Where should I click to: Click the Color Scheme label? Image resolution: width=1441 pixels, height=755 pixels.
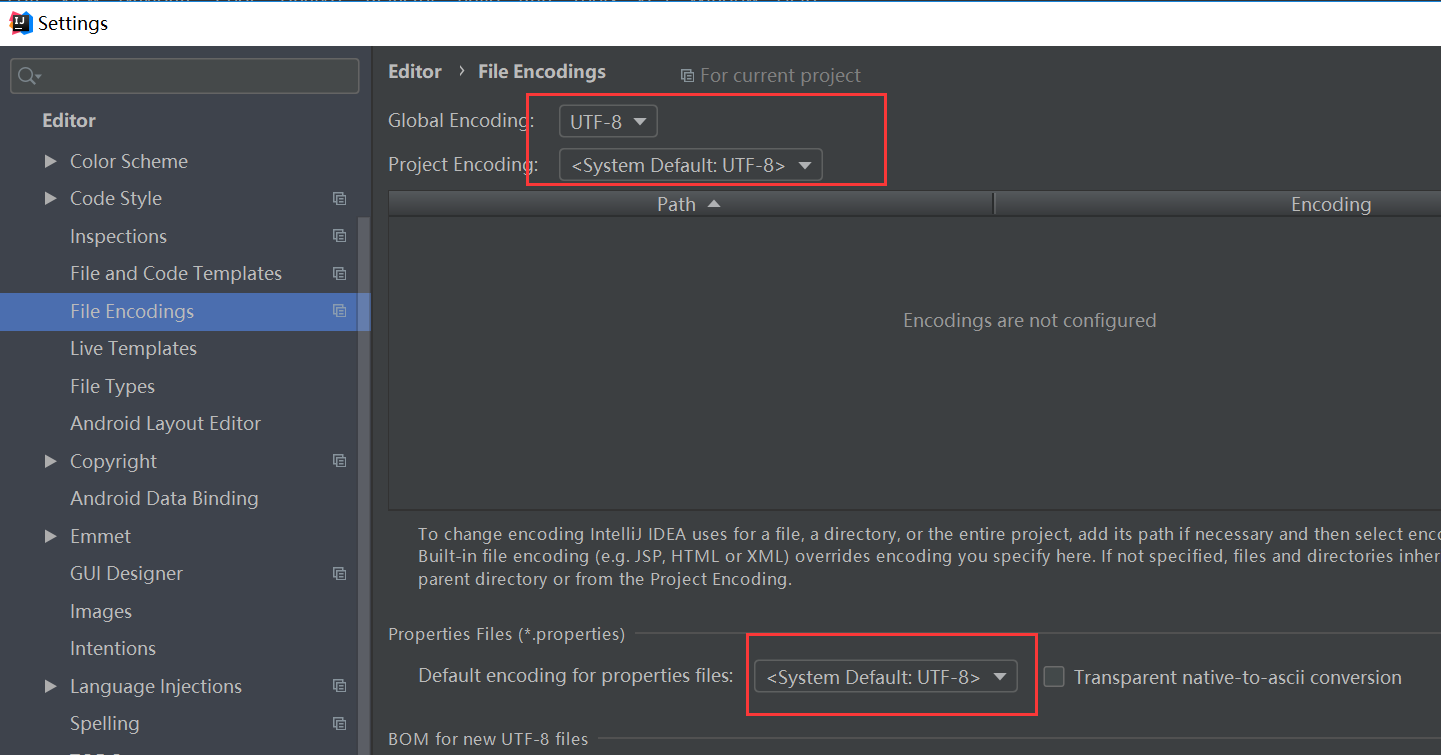(x=129, y=161)
